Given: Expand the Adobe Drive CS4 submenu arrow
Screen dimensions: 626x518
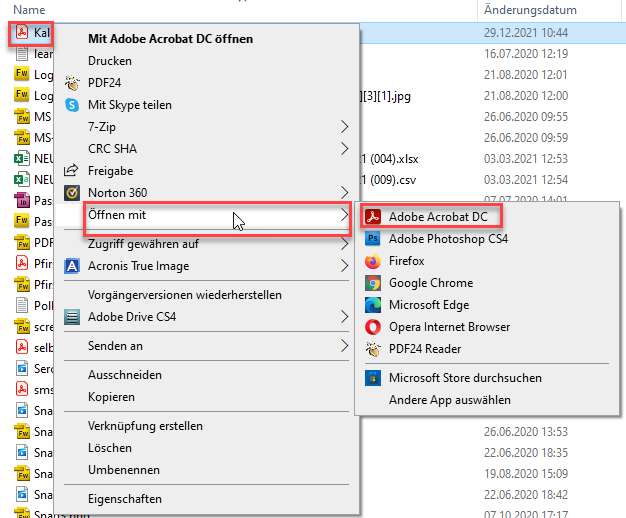Looking at the screenshot, I should click(x=344, y=317).
